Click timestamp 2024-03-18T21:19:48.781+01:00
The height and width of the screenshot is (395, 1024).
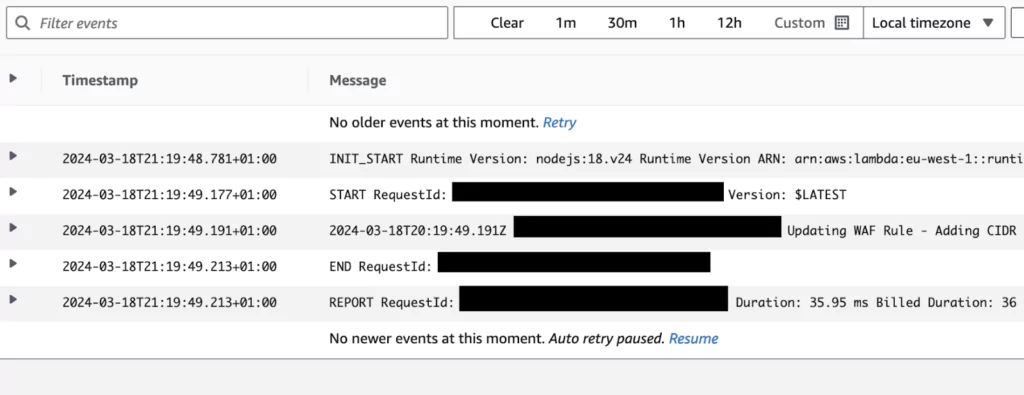click(169, 159)
